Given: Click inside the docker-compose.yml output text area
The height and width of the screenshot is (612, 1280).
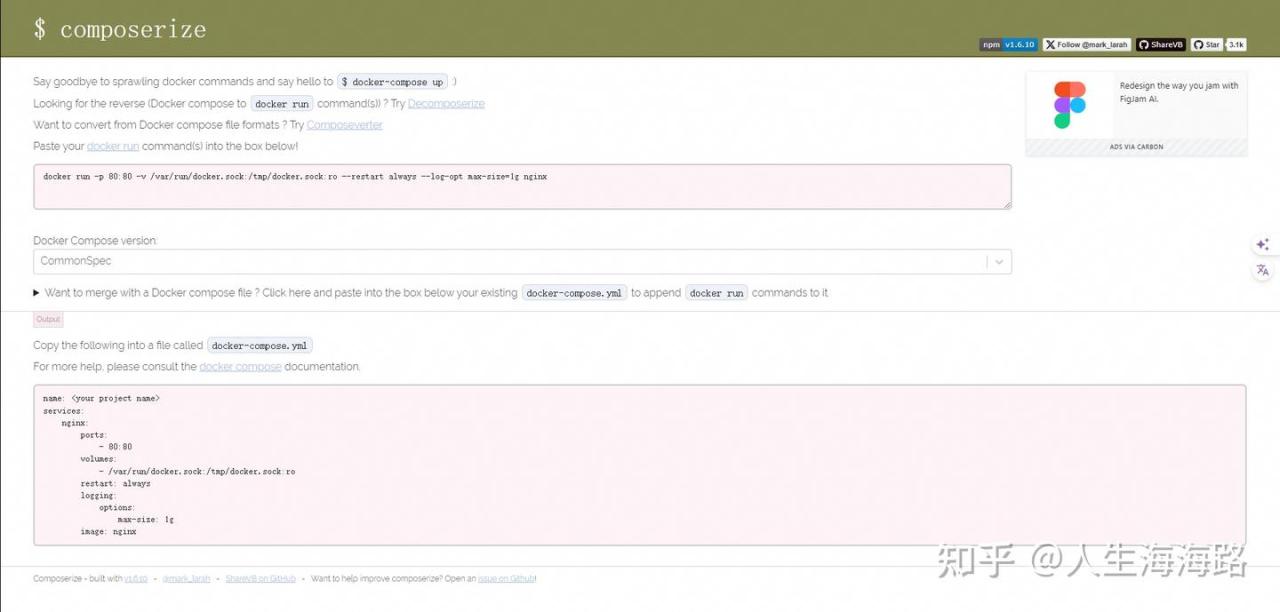Looking at the screenshot, I should [x=640, y=465].
